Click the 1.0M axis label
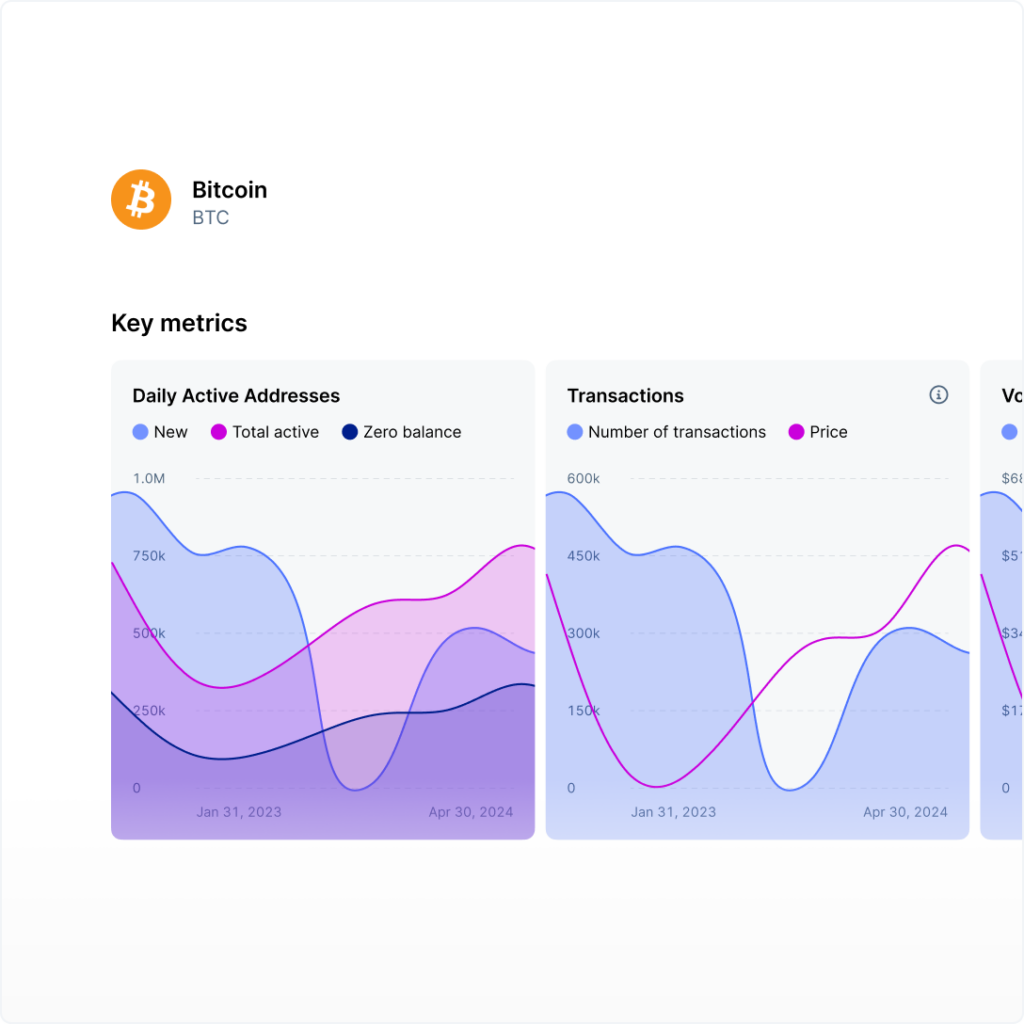 [x=149, y=479]
